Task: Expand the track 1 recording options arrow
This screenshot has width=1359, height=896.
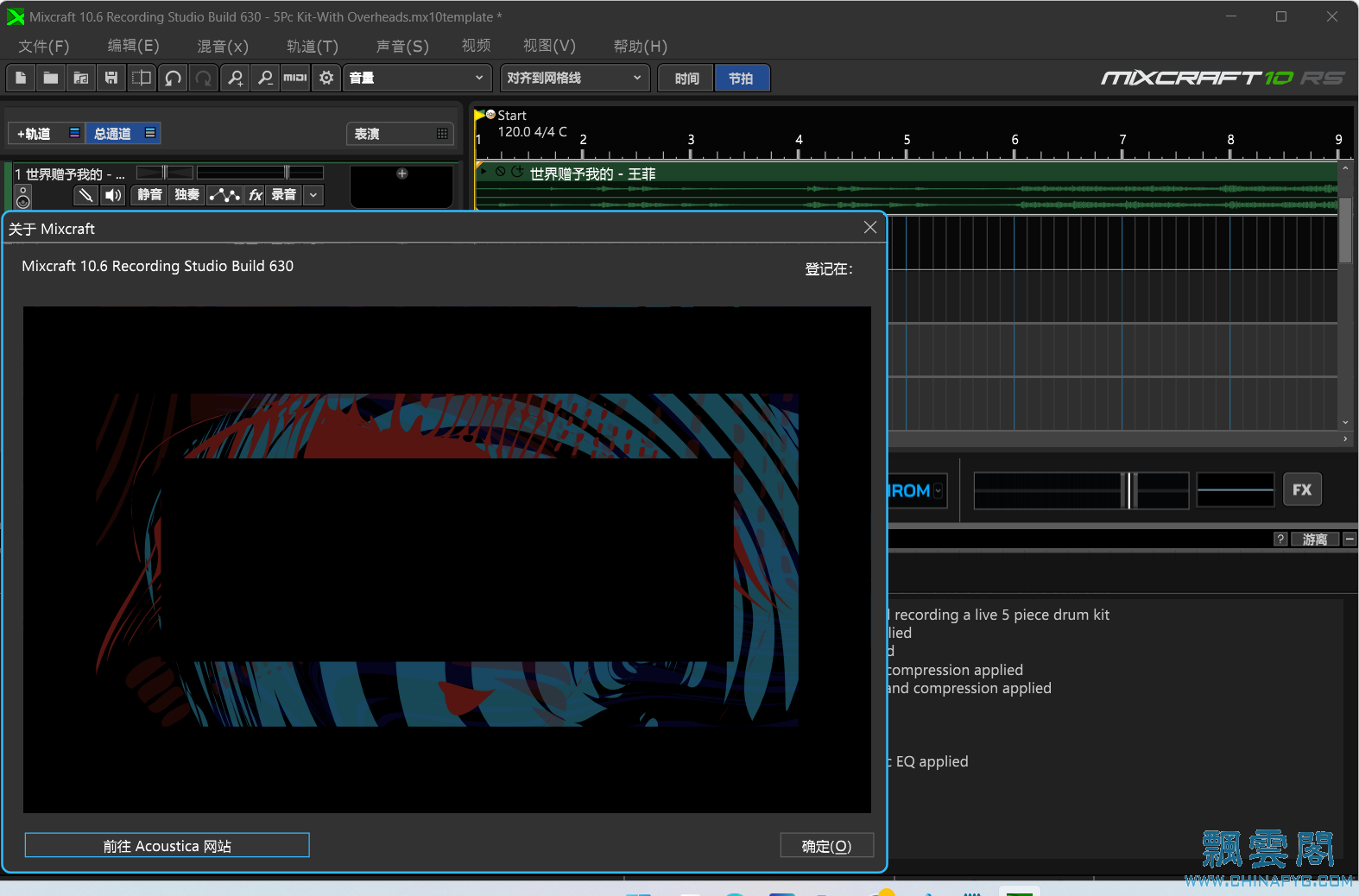Action: click(x=313, y=195)
